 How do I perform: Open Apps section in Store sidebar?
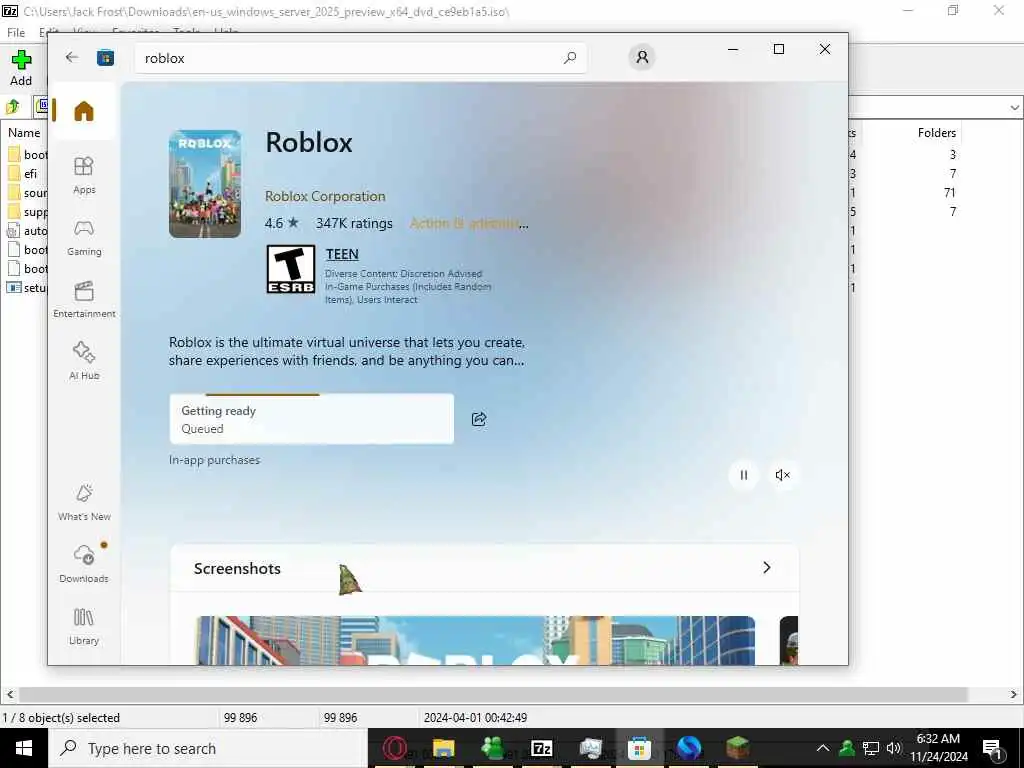84,175
